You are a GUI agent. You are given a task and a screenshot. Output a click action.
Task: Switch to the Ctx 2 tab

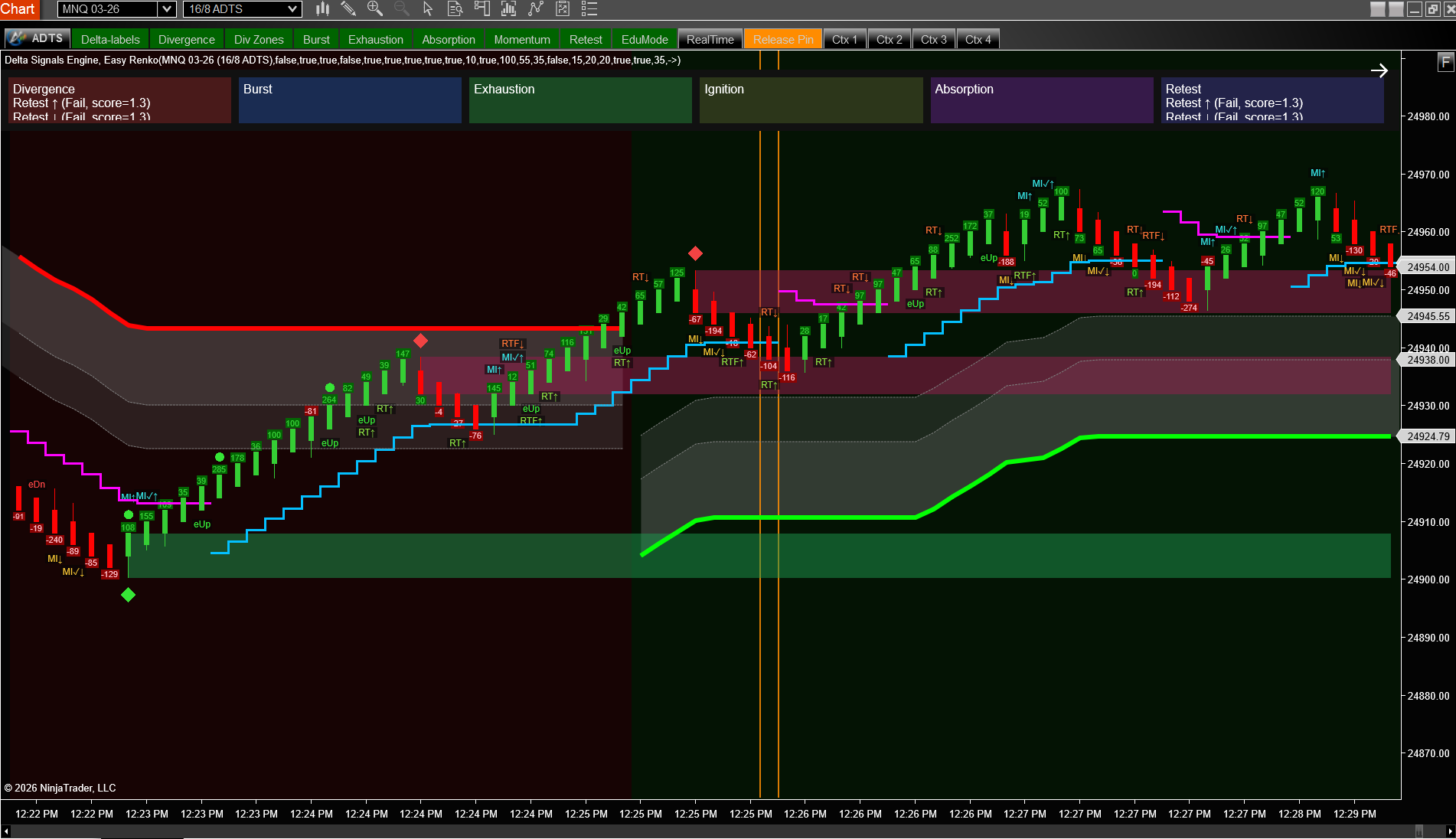point(889,38)
